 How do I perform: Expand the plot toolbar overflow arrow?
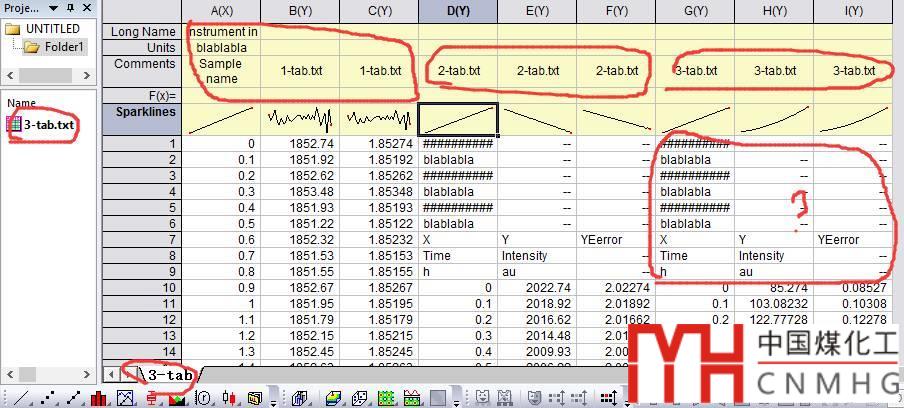point(273,400)
